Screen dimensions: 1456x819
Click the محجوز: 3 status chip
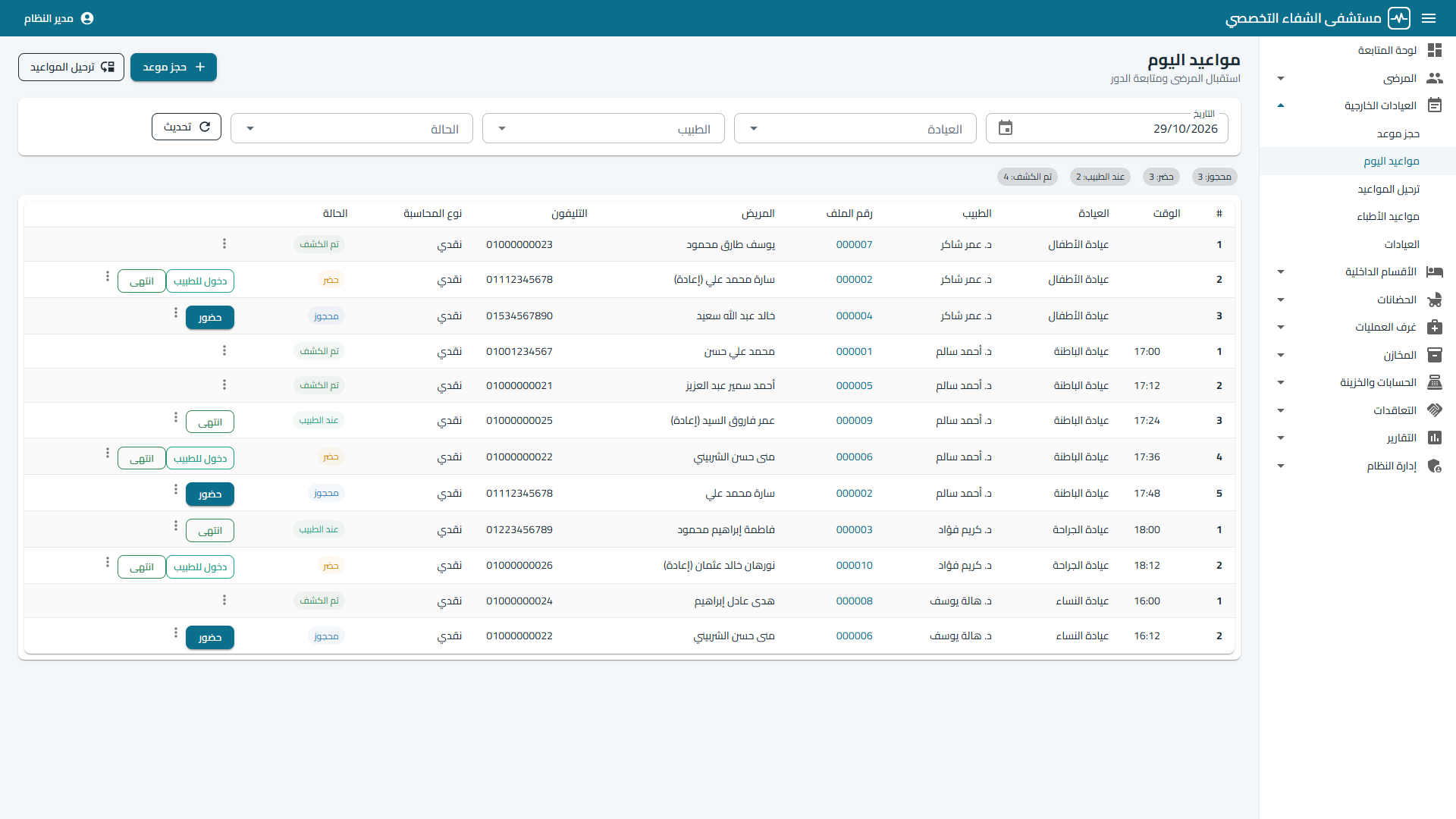tap(1215, 177)
